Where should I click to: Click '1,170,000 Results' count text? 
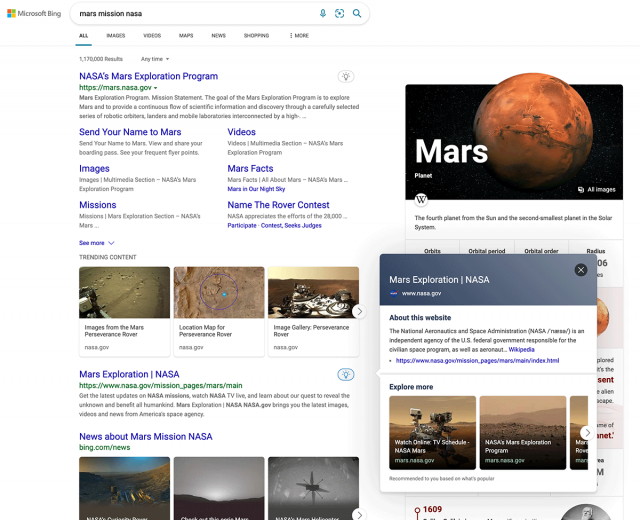(101, 59)
